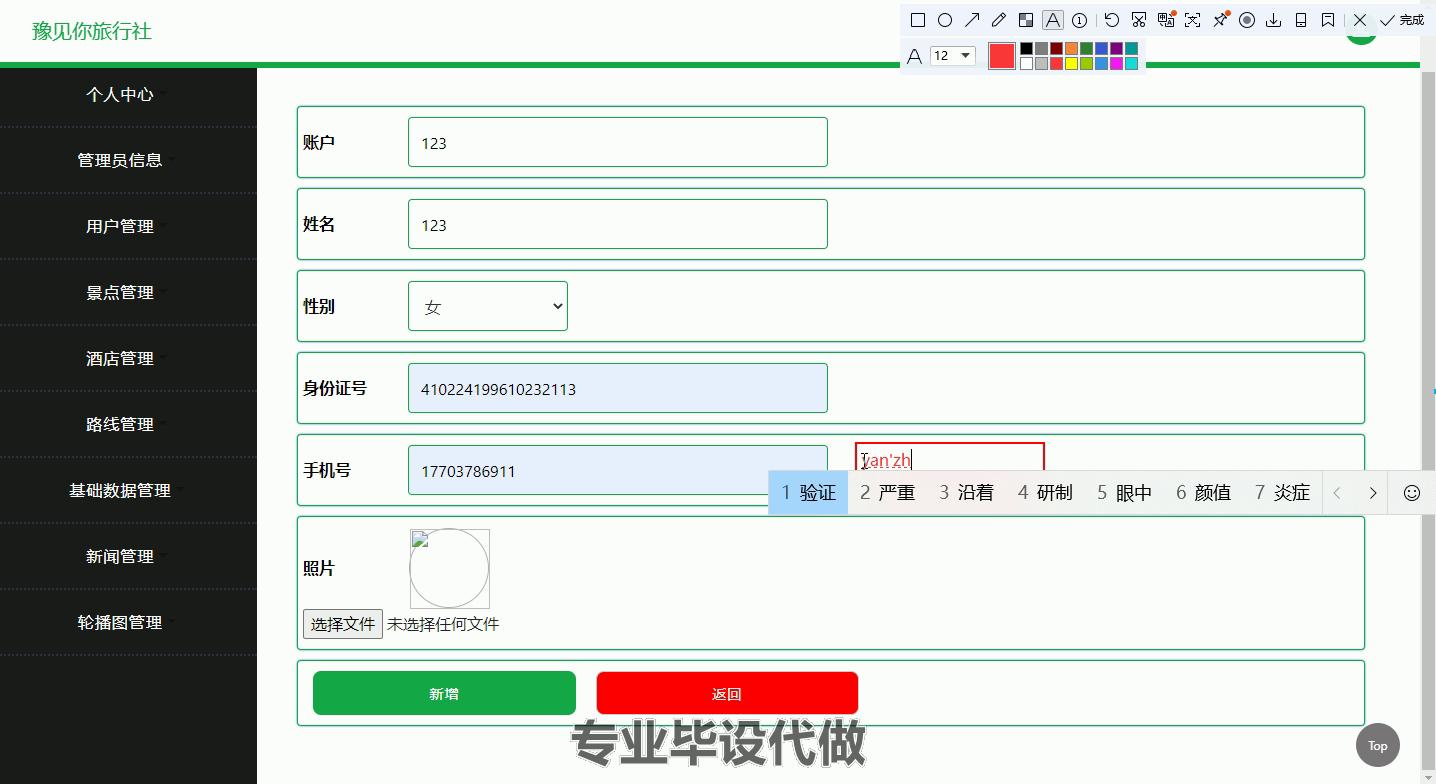Open 个人中心 sidebar menu
The width and height of the screenshot is (1436, 784).
[120, 94]
